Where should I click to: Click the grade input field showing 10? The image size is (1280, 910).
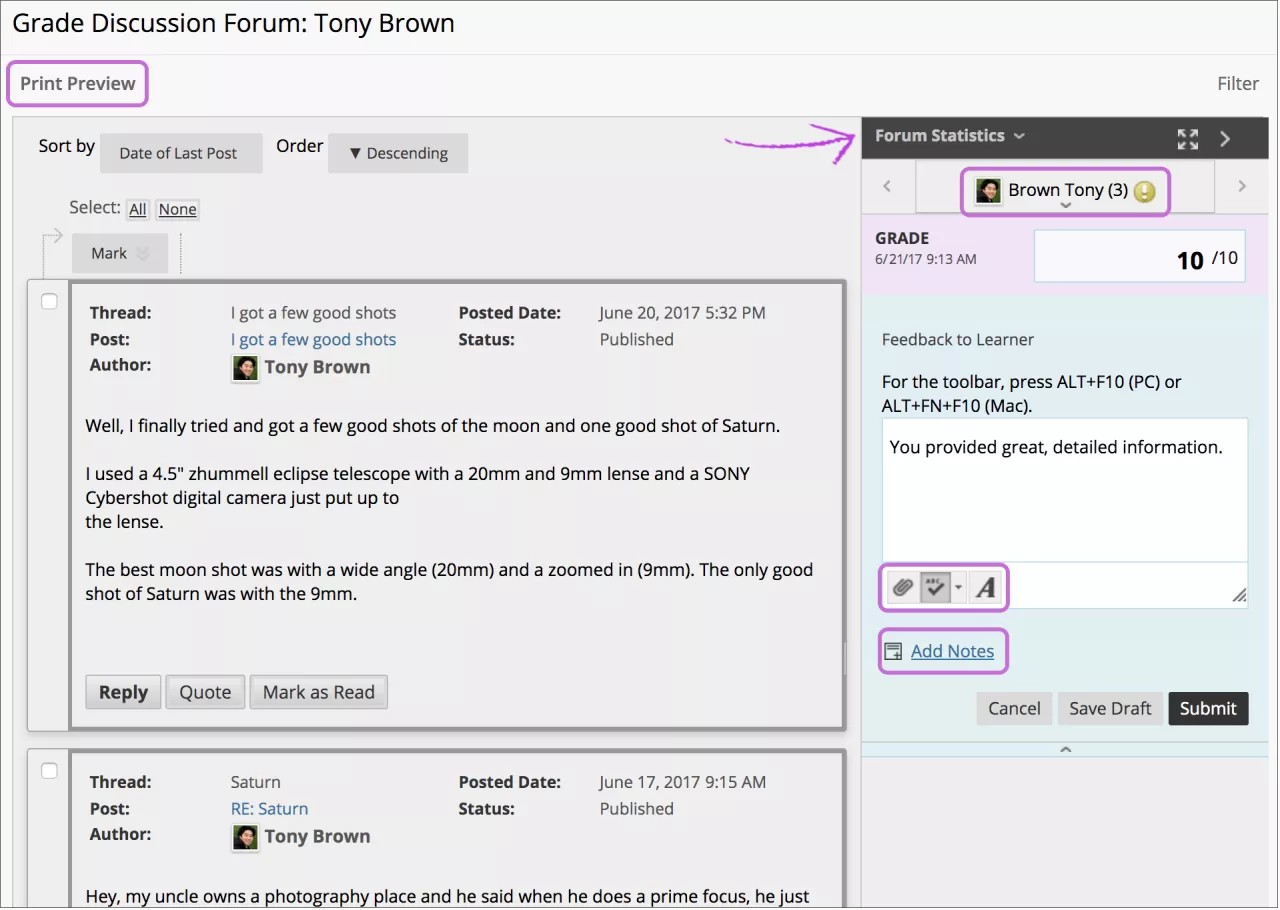click(1139, 256)
